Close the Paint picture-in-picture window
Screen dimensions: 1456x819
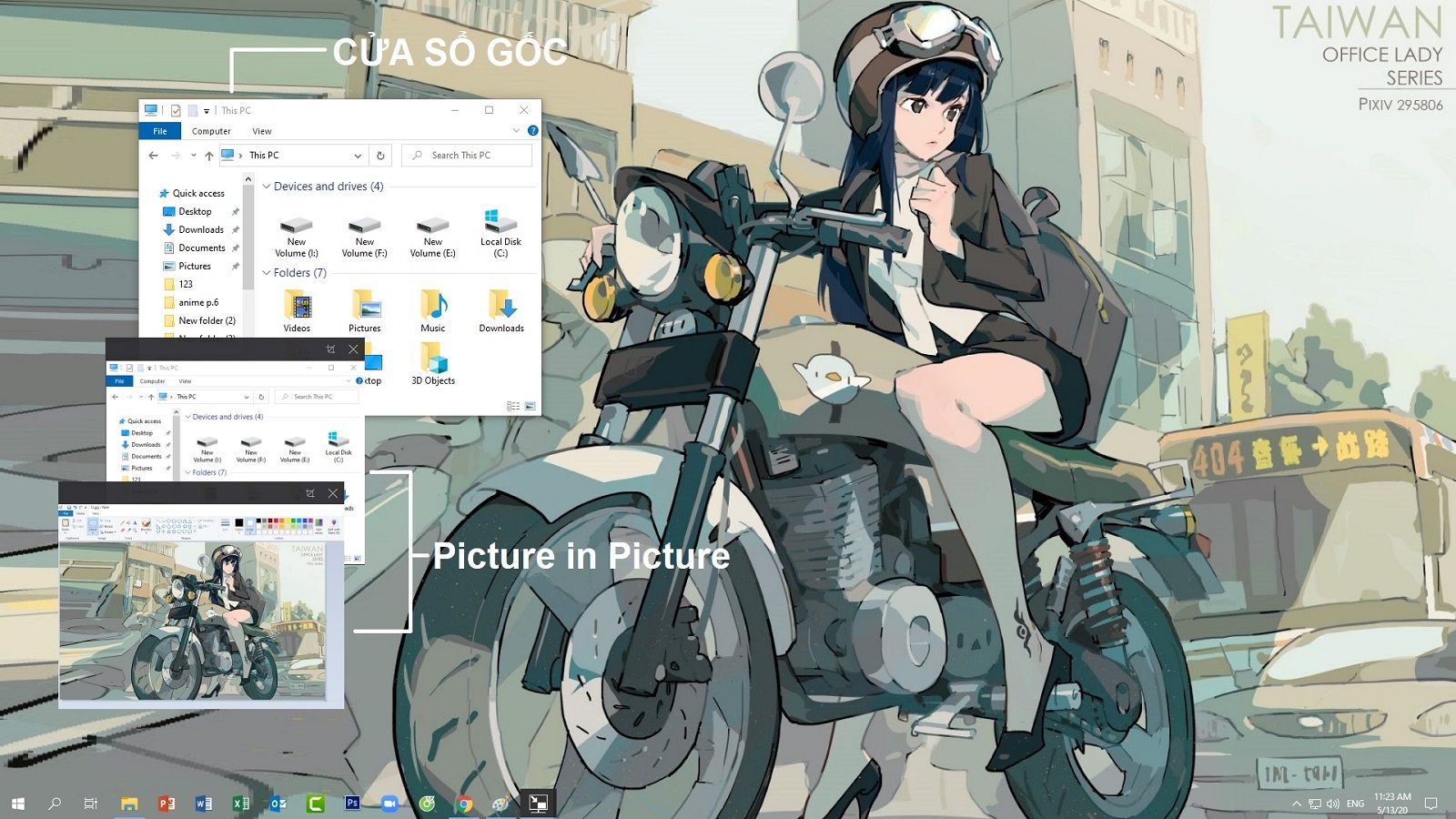333,493
